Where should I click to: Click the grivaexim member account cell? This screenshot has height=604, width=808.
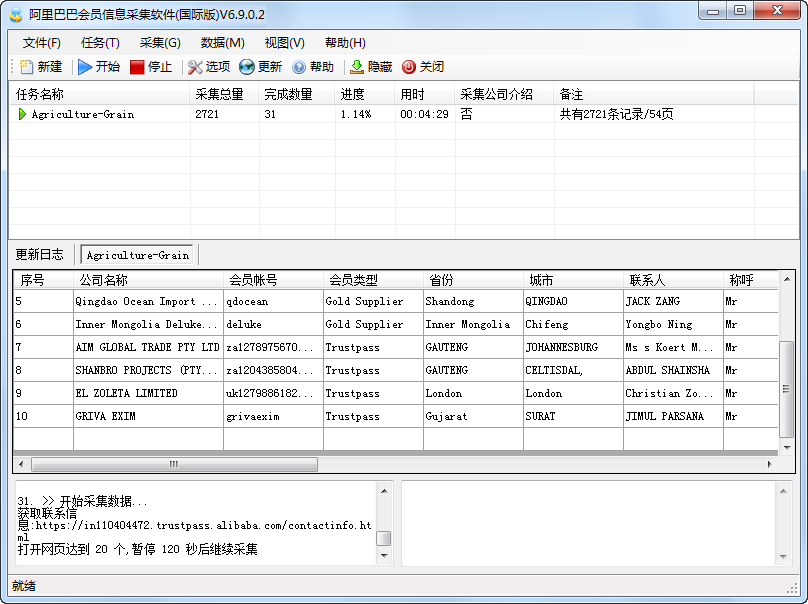click(x=274, y=416)
